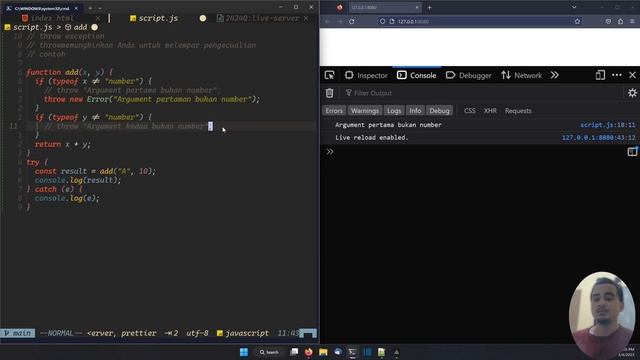Go forward in Firefox
Image resolution: width=640 pixels, height=360 pixels.
point(340,21)
